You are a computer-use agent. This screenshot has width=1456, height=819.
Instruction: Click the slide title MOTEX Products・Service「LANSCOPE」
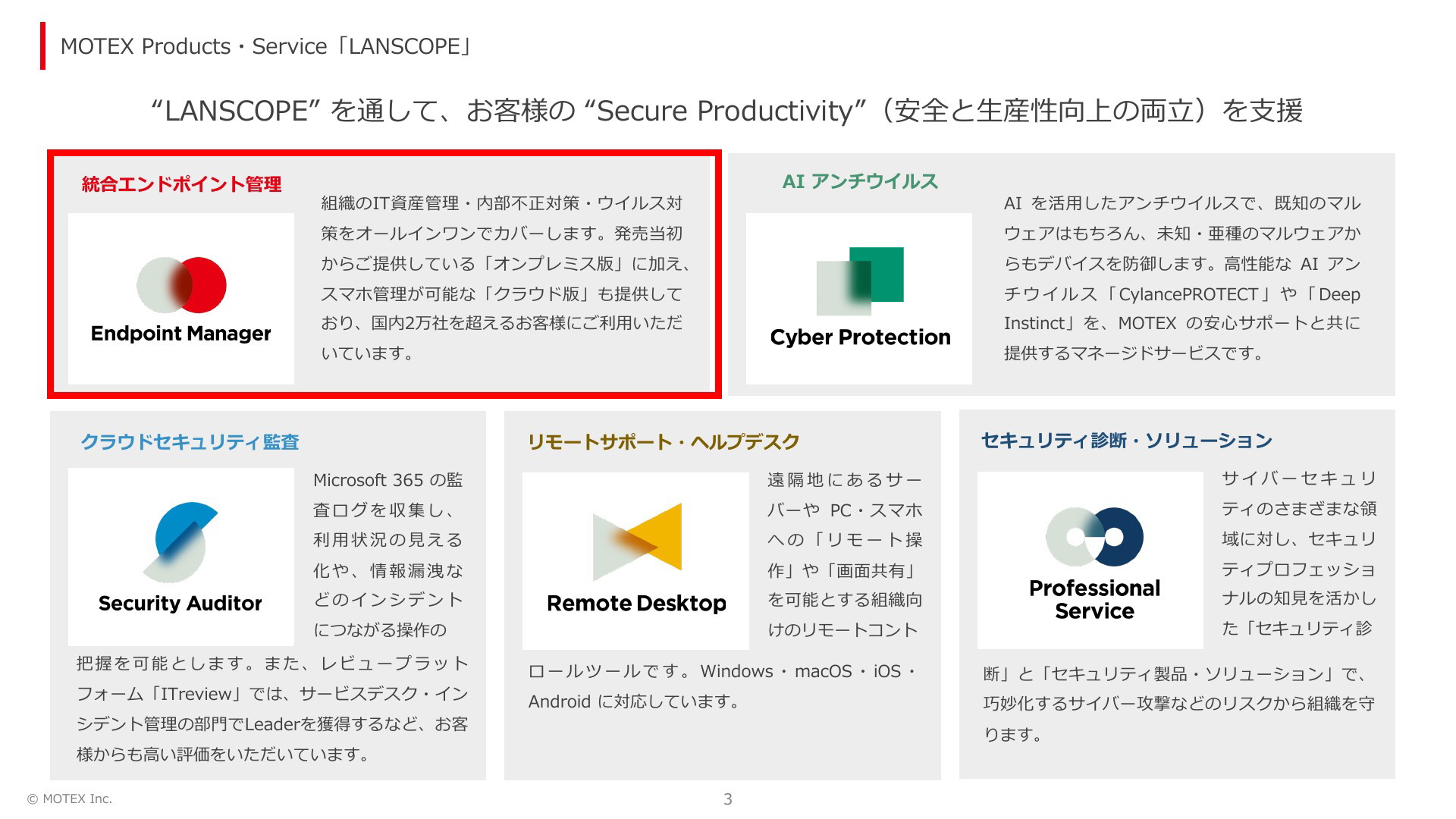[x=267, y=46]
